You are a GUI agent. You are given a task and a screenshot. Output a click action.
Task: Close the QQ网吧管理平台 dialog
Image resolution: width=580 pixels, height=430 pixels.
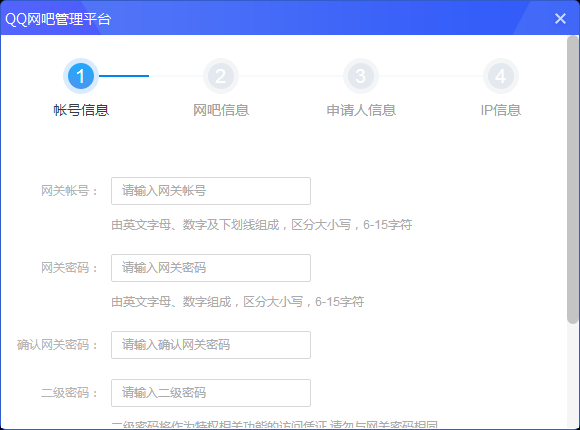[560, 18]
